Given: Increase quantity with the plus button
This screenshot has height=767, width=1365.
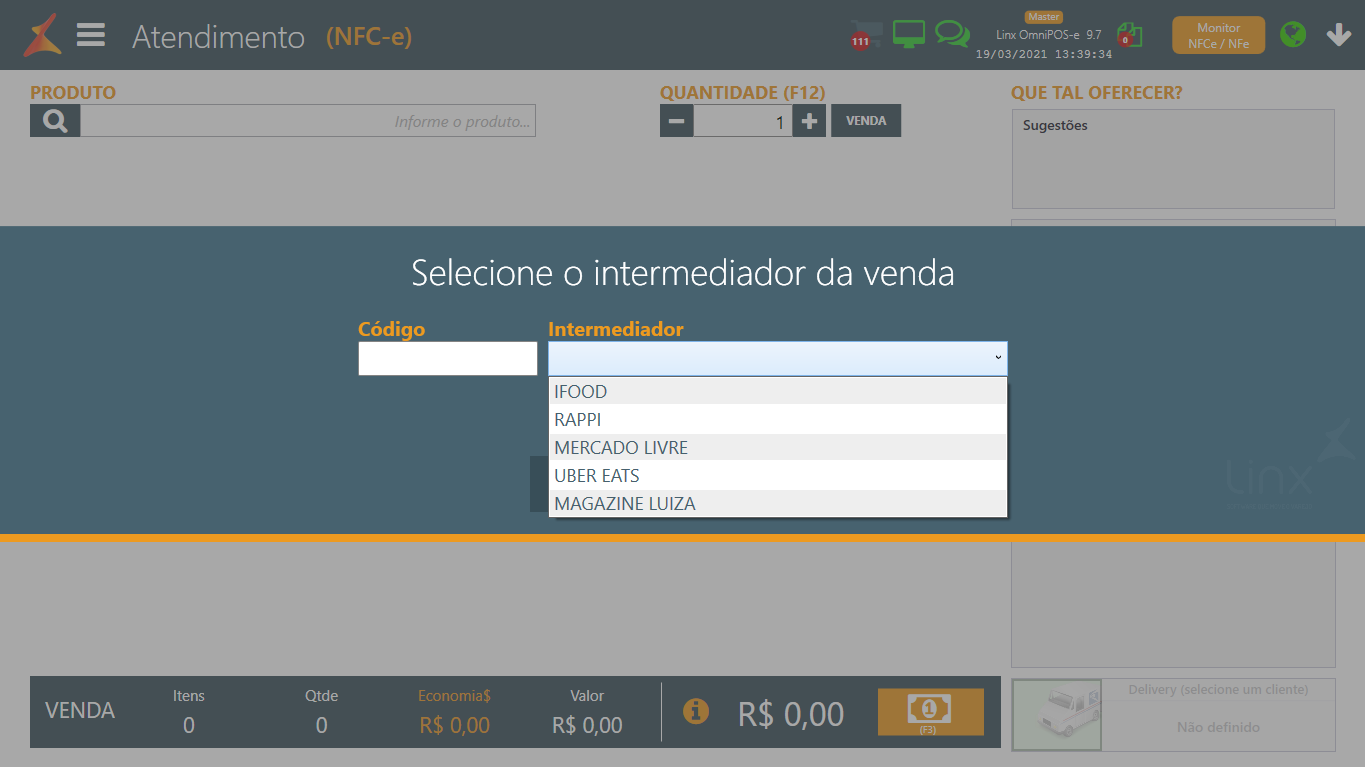Looking at the screenshot, I should 809,121.
